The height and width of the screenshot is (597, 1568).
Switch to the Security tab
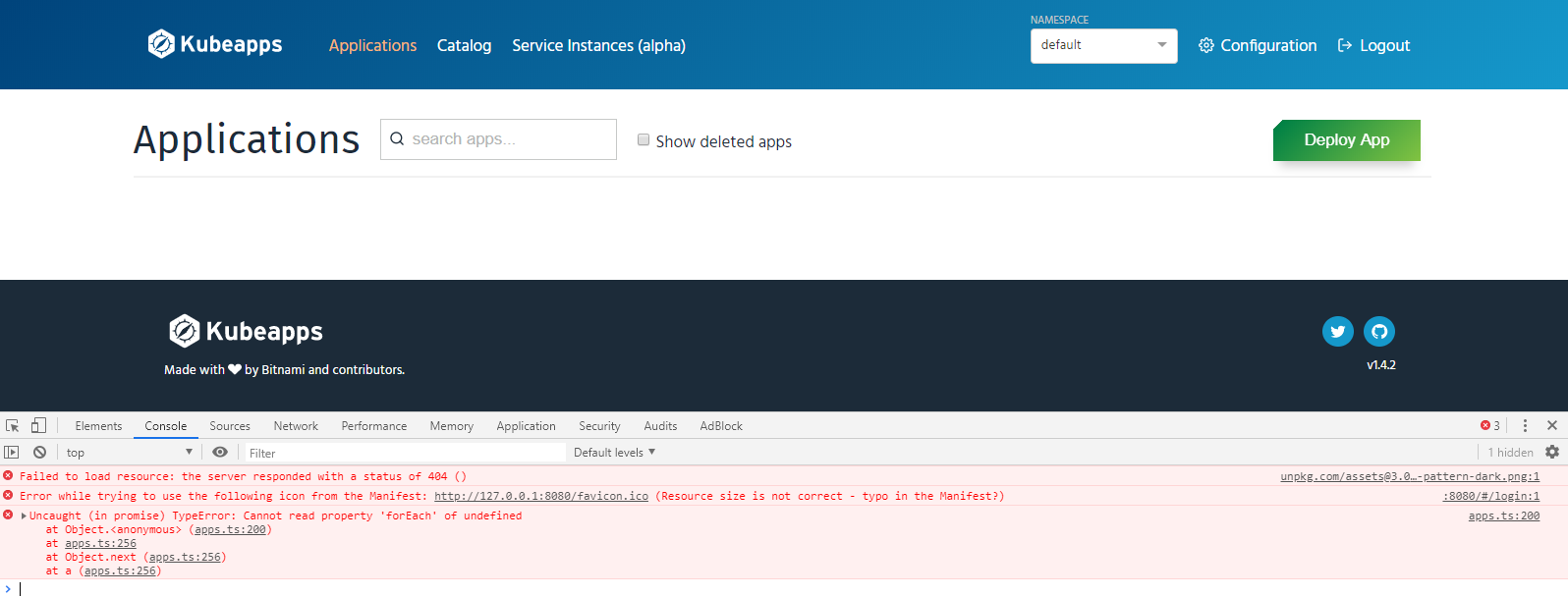[599, 426]
